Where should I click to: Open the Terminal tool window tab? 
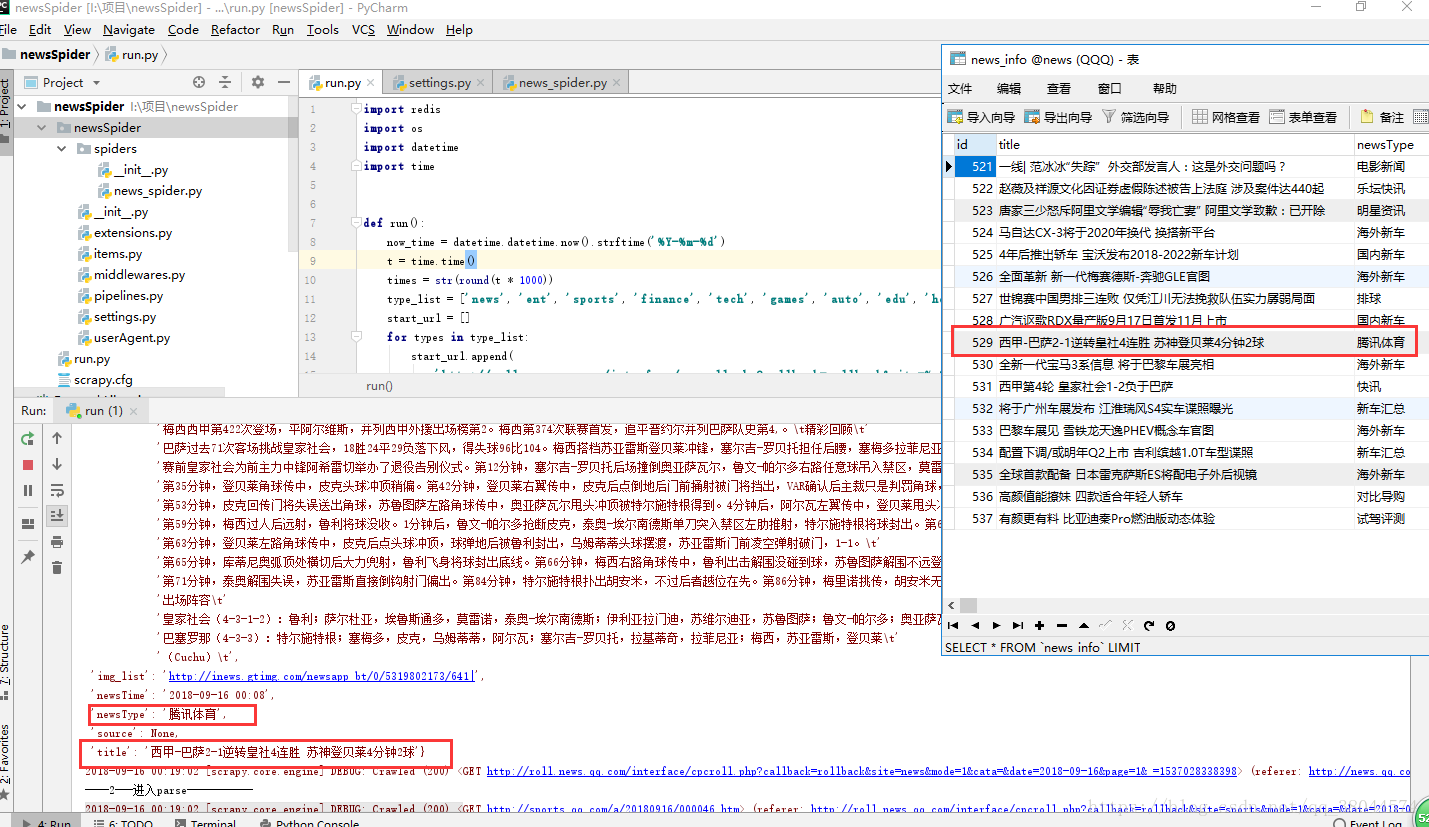point(204,823)
